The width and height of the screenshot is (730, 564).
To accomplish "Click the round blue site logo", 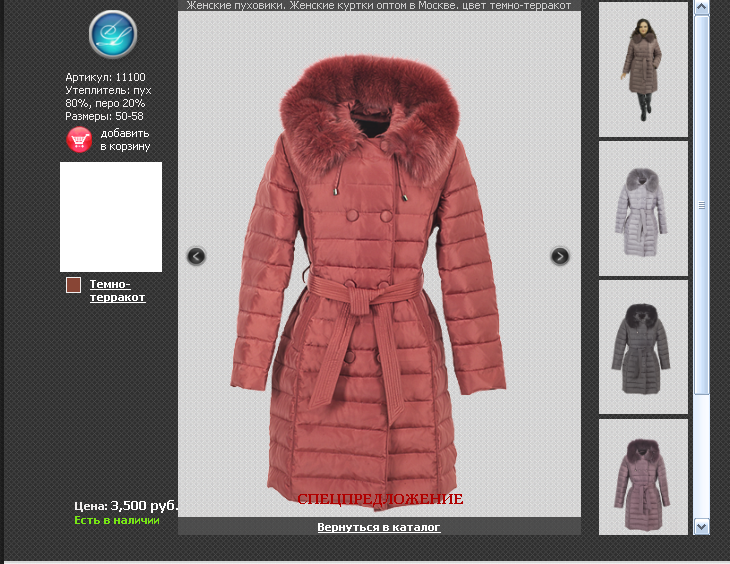I will click(113, 34).
